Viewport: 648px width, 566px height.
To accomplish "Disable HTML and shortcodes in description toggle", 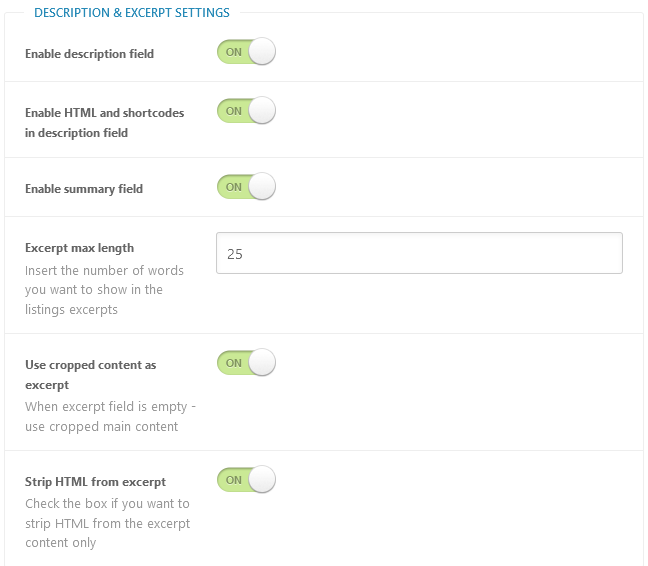I will tap(246, 111).
